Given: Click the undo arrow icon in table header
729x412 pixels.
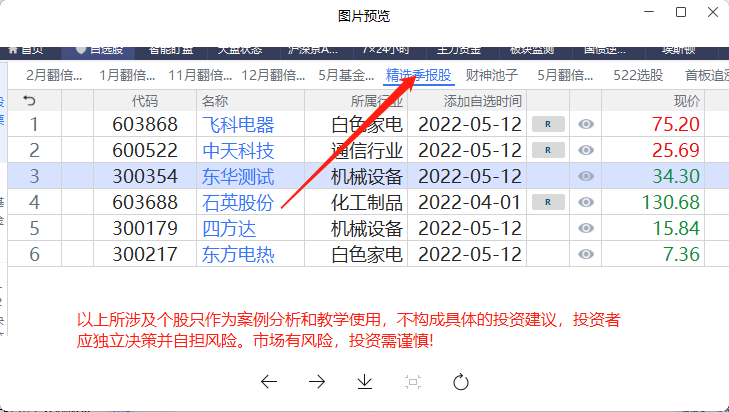Looking at the screenshot, I should point(29,100).
